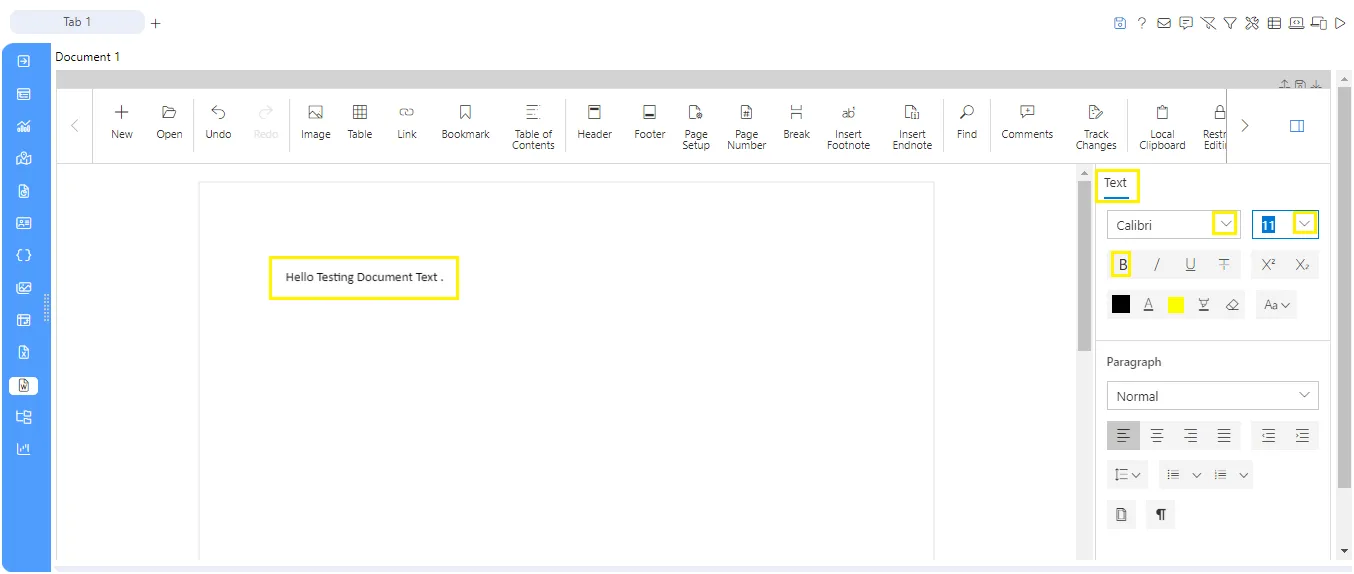Open the Change Case Aa dropdown
Image resolution: width=1354 pixels, height=574 pixels.
click(x=1276, y=305)
